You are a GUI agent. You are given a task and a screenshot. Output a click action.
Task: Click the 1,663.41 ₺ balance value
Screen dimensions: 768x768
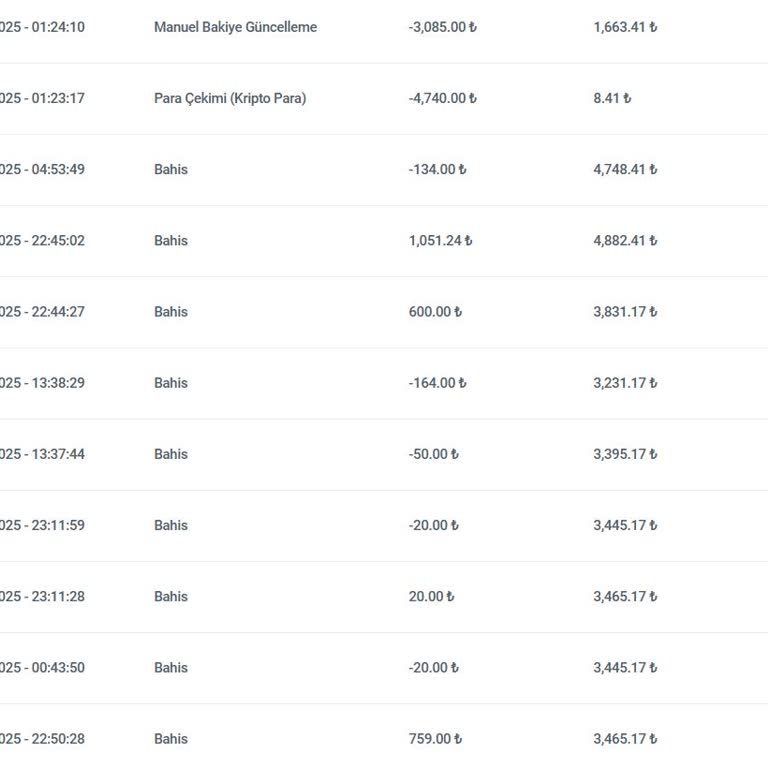coord(625,27)
